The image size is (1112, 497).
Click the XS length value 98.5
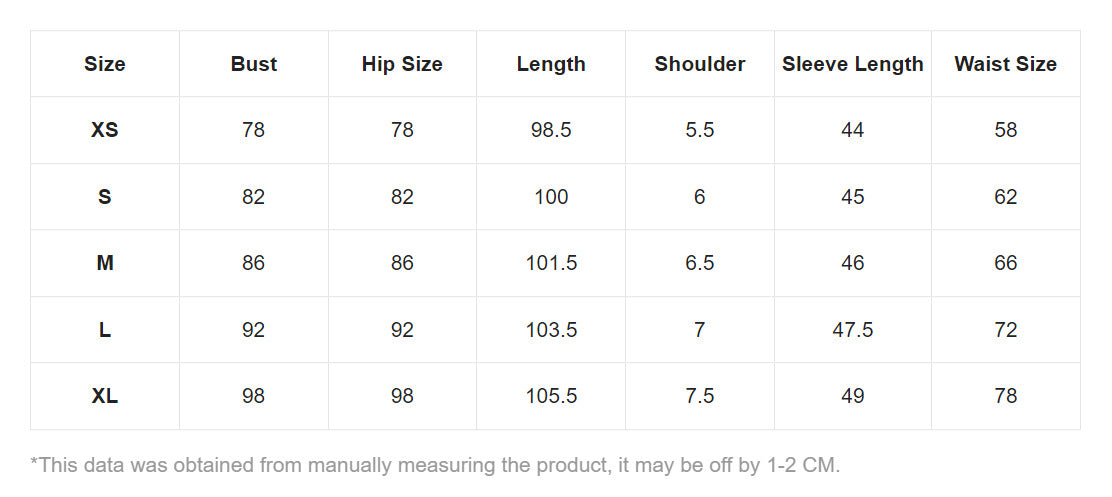[x=551, y=130]
